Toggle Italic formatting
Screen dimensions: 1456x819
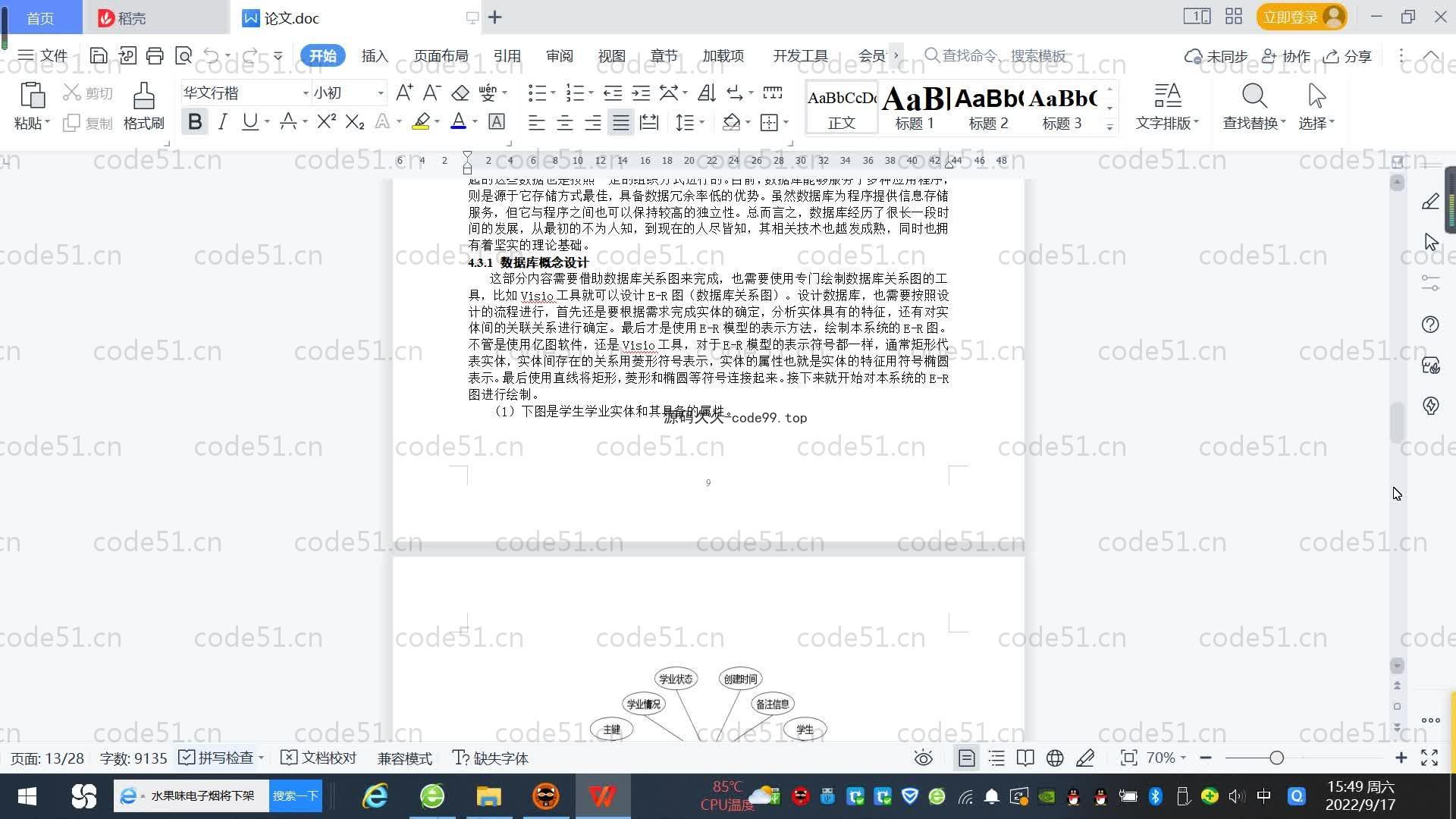coord(222,121)
